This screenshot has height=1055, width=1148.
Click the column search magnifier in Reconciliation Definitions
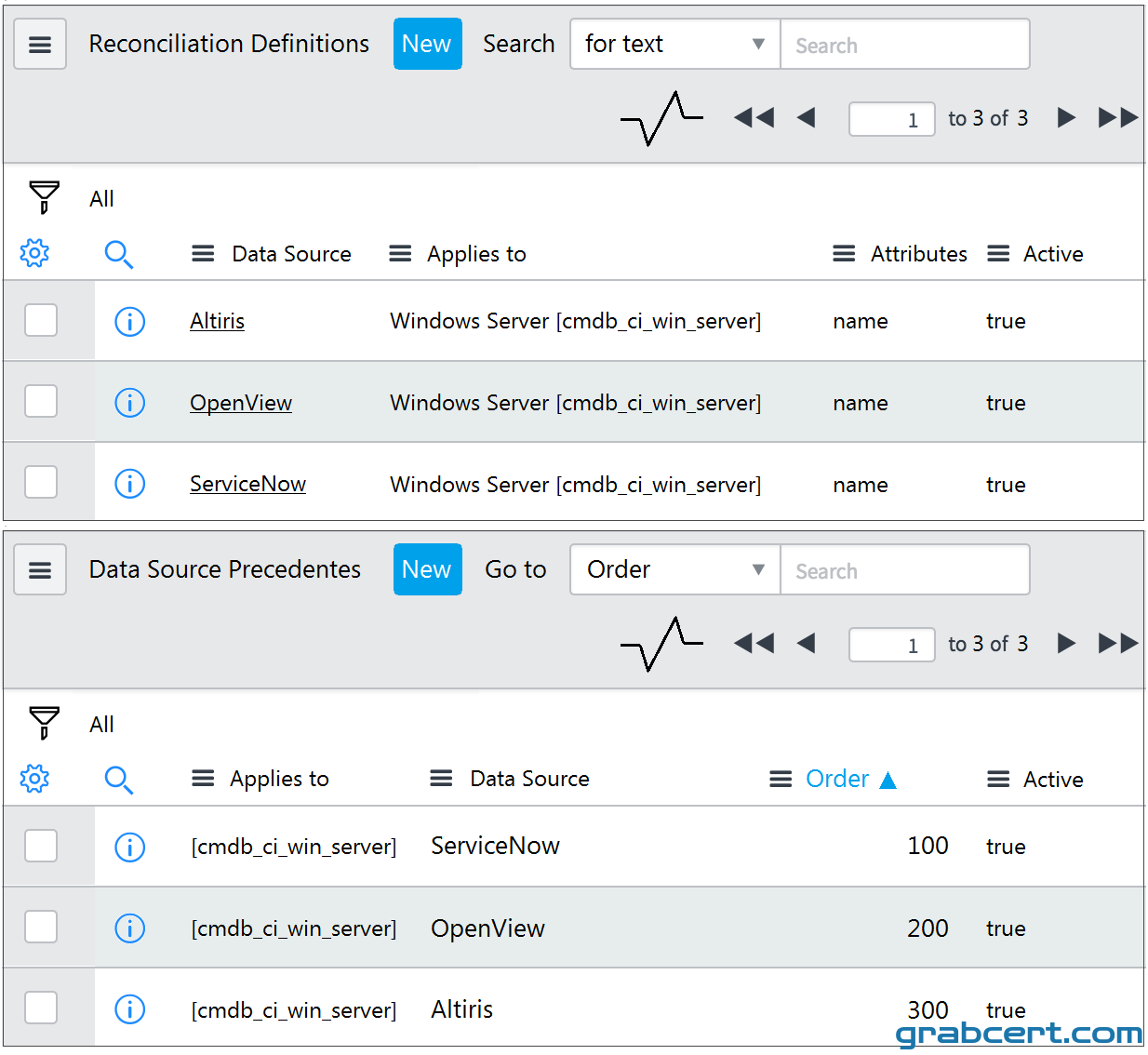click(118, 254)
